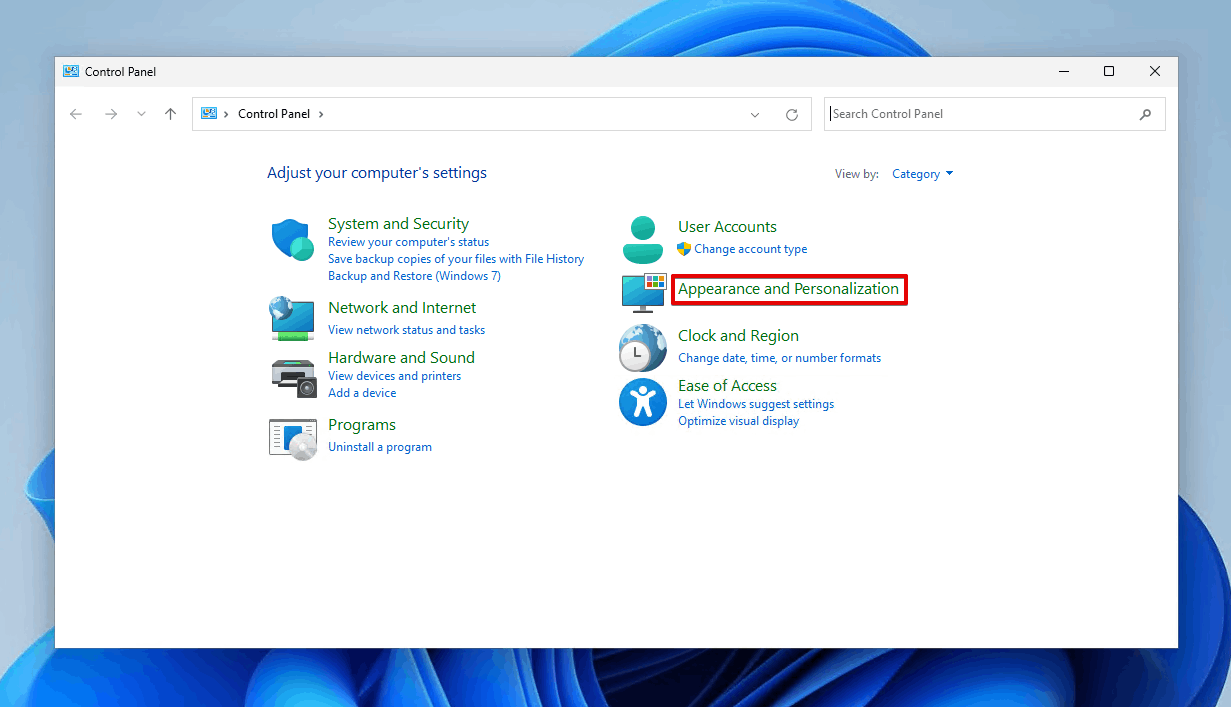
Task: Open the Change account type link
Action: pyautogui.click(x=751, y=249)
